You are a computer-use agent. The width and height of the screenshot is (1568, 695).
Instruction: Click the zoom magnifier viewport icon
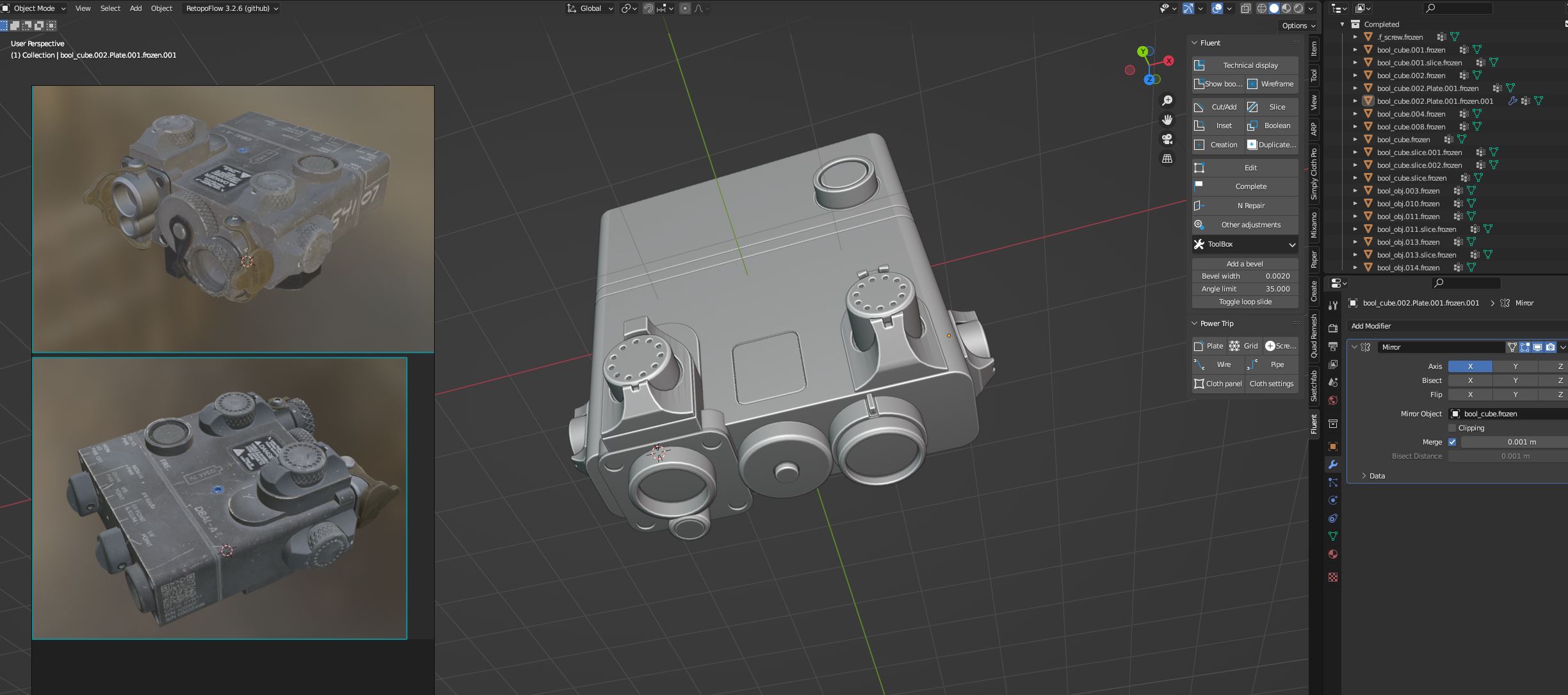(x=1167, y=101)
